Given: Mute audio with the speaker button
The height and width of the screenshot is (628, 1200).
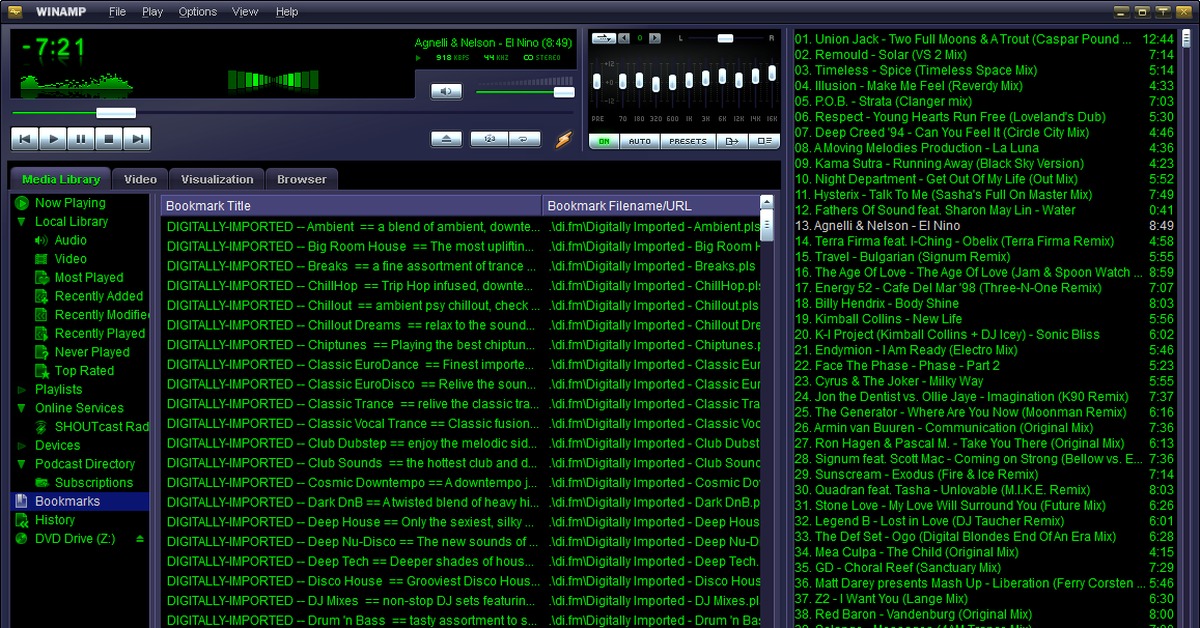Looking at the screenshot, I should 446,91.
